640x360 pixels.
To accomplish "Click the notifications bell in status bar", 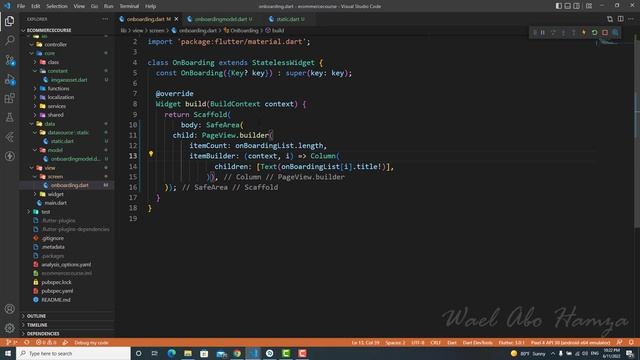I will 631,342.
